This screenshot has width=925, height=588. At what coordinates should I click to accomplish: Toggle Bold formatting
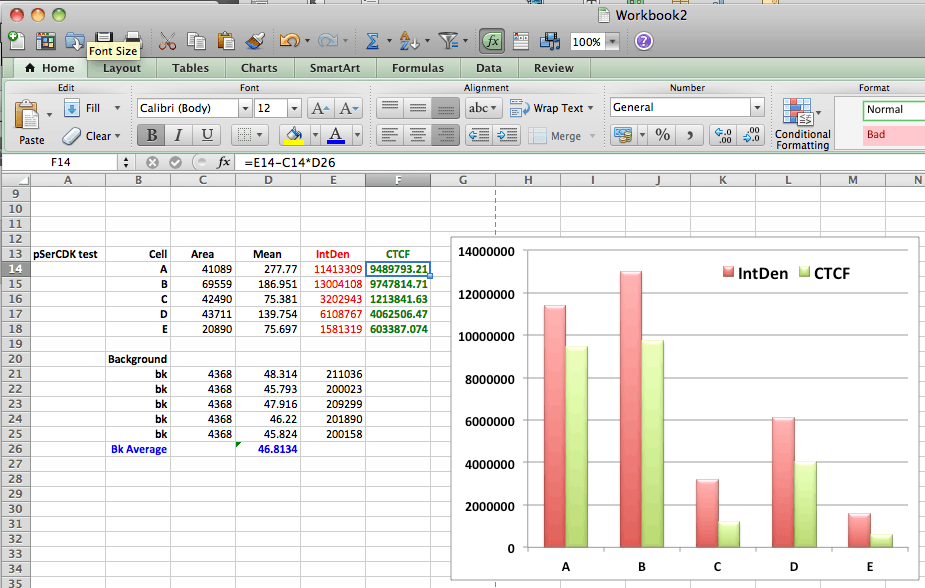tap(152, 135)
